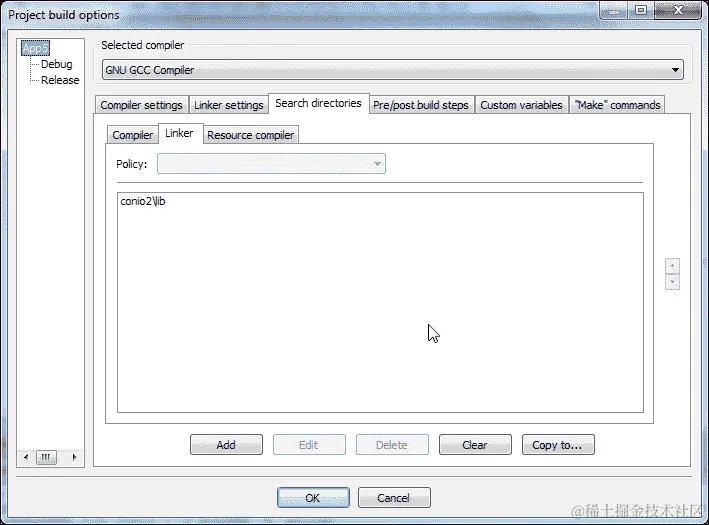Image resolution: width=709 pixels, height=525 pixels.
Task: Click tree panel scroll right arrow
Action: tap(75, 457)
